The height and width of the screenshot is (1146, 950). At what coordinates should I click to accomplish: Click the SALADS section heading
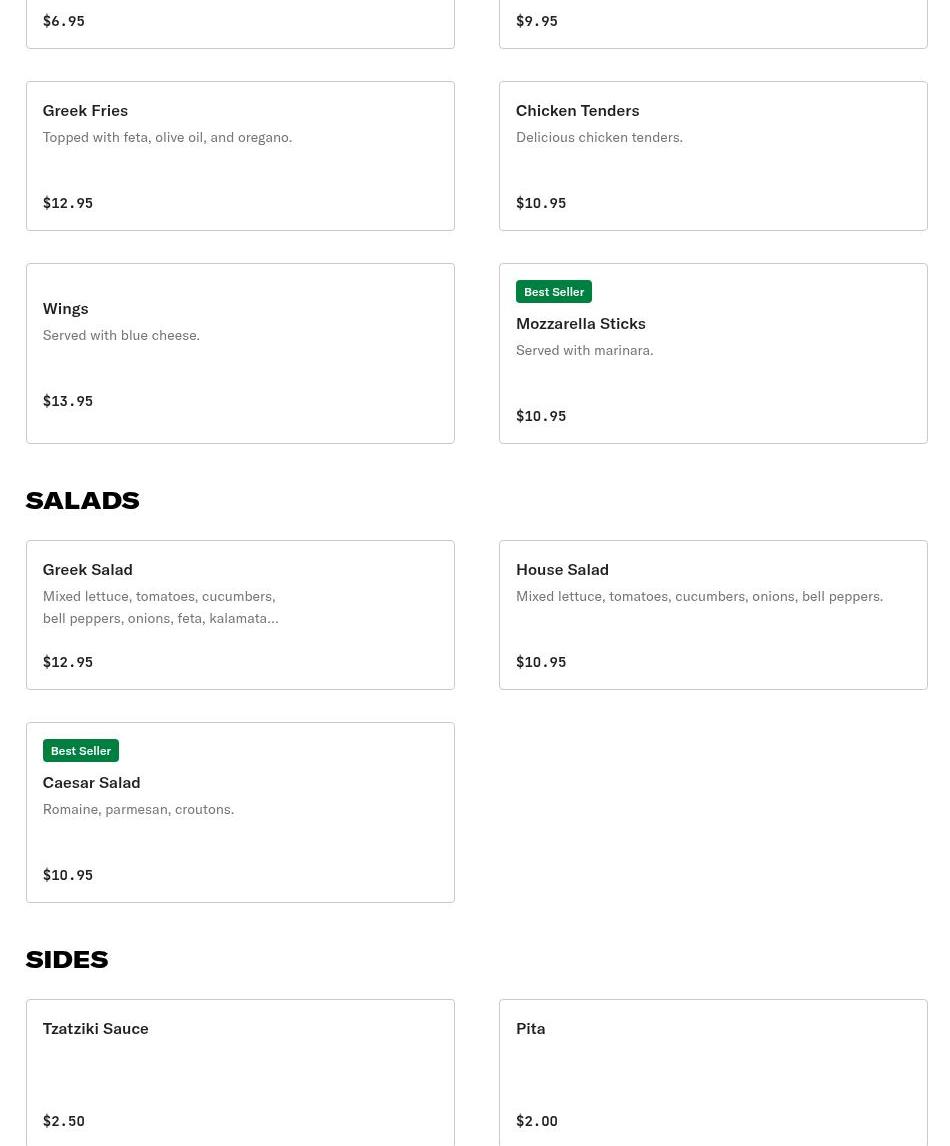[82, 500]
